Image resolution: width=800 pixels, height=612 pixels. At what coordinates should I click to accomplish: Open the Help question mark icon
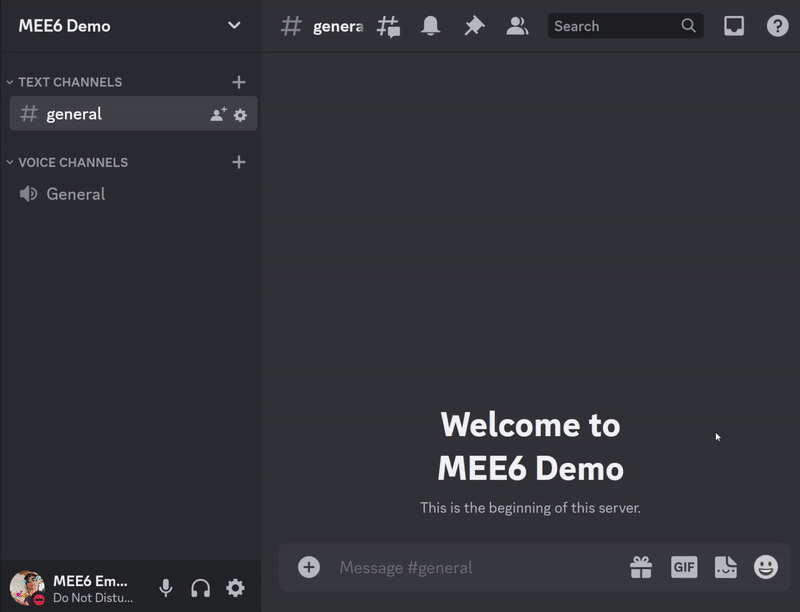tap(778, 26)
